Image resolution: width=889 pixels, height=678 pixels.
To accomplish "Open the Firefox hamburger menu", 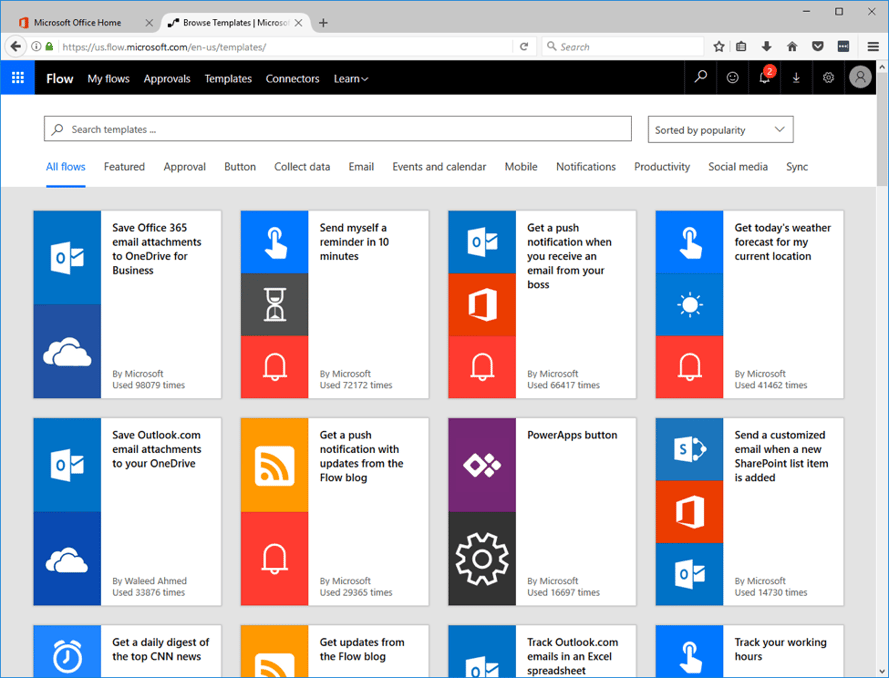I will [x=873, y=46].
